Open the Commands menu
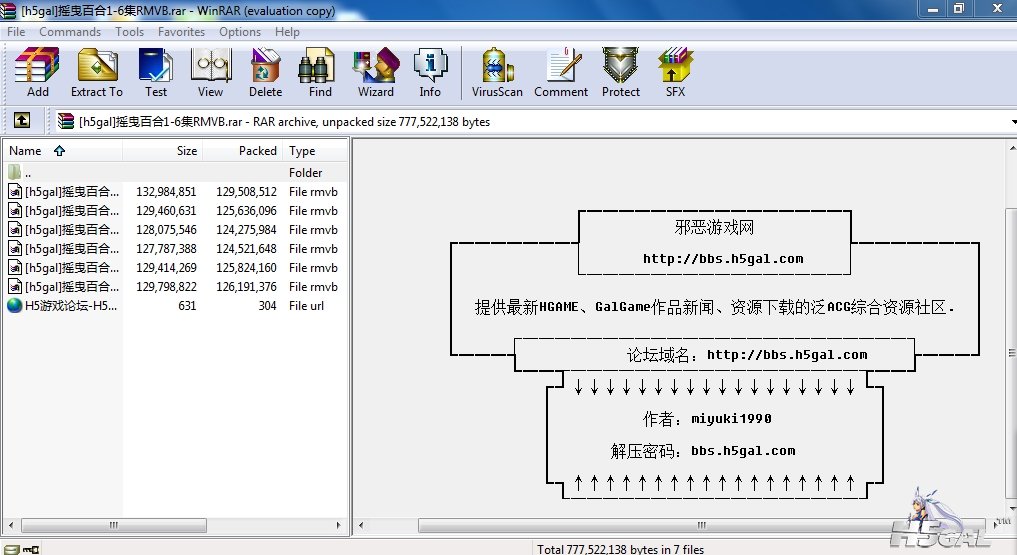The height and width of the screenshot is (555, 1017). coord(70,32)
